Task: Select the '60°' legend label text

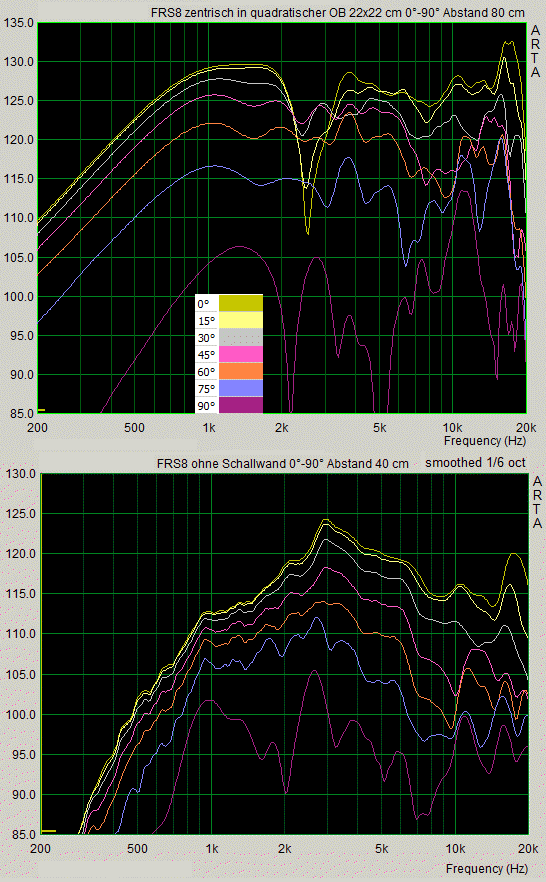Action: click(x=206, y=372)
